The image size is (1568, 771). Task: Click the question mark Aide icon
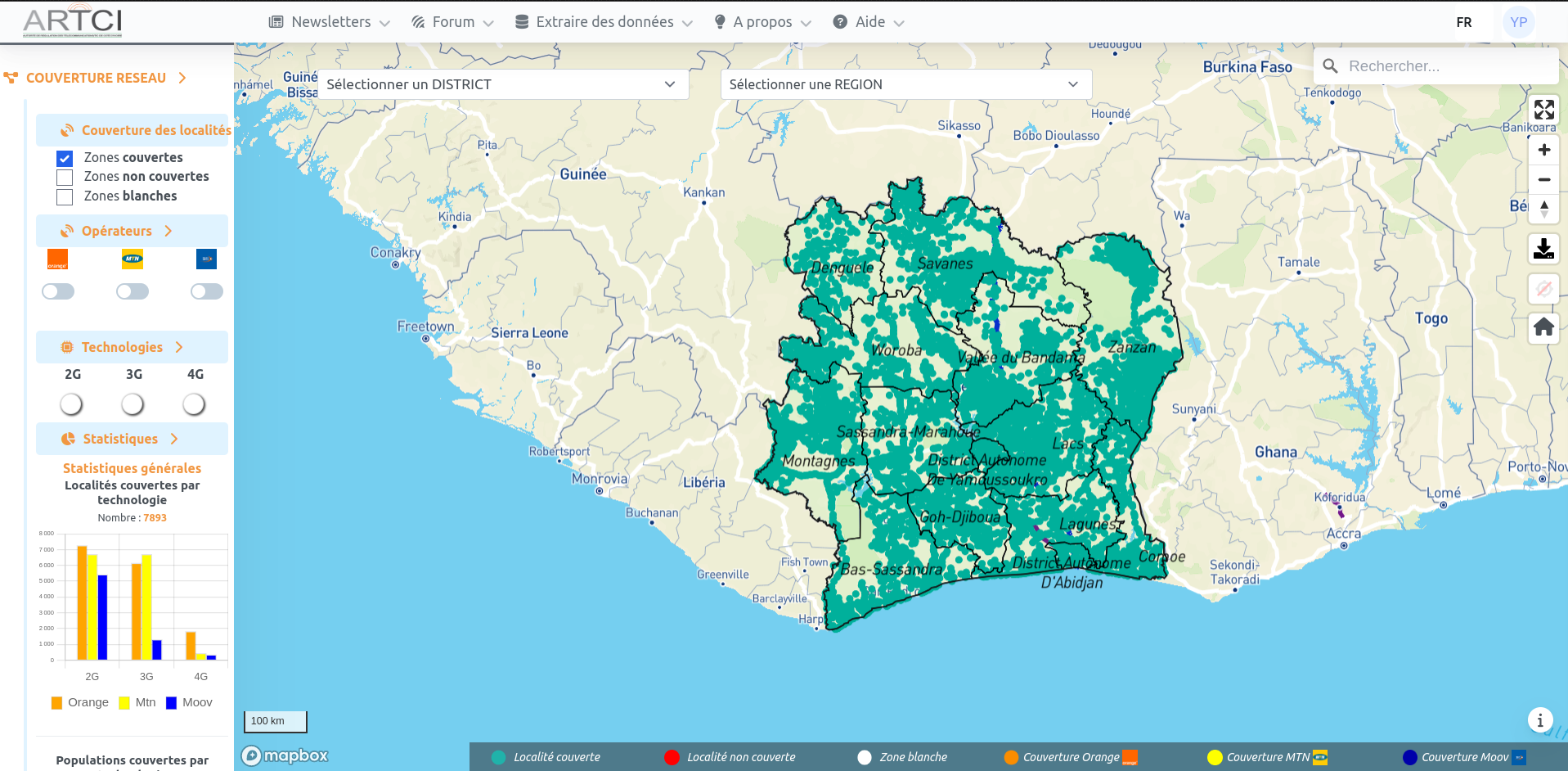pyautogui.click(x=840, y=22)
